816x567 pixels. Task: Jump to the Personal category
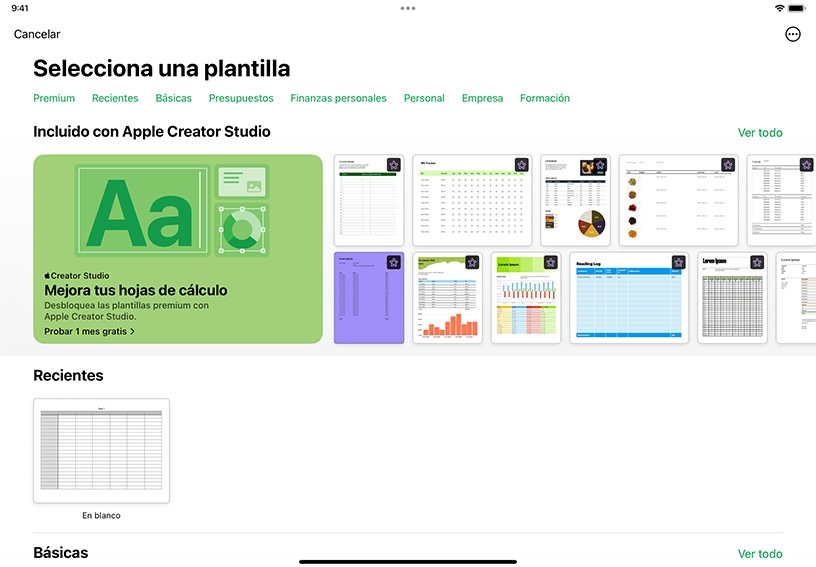coord(424,98)
